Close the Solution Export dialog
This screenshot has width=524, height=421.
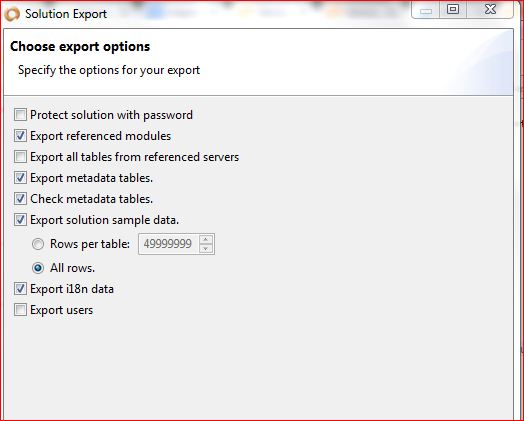490,9
